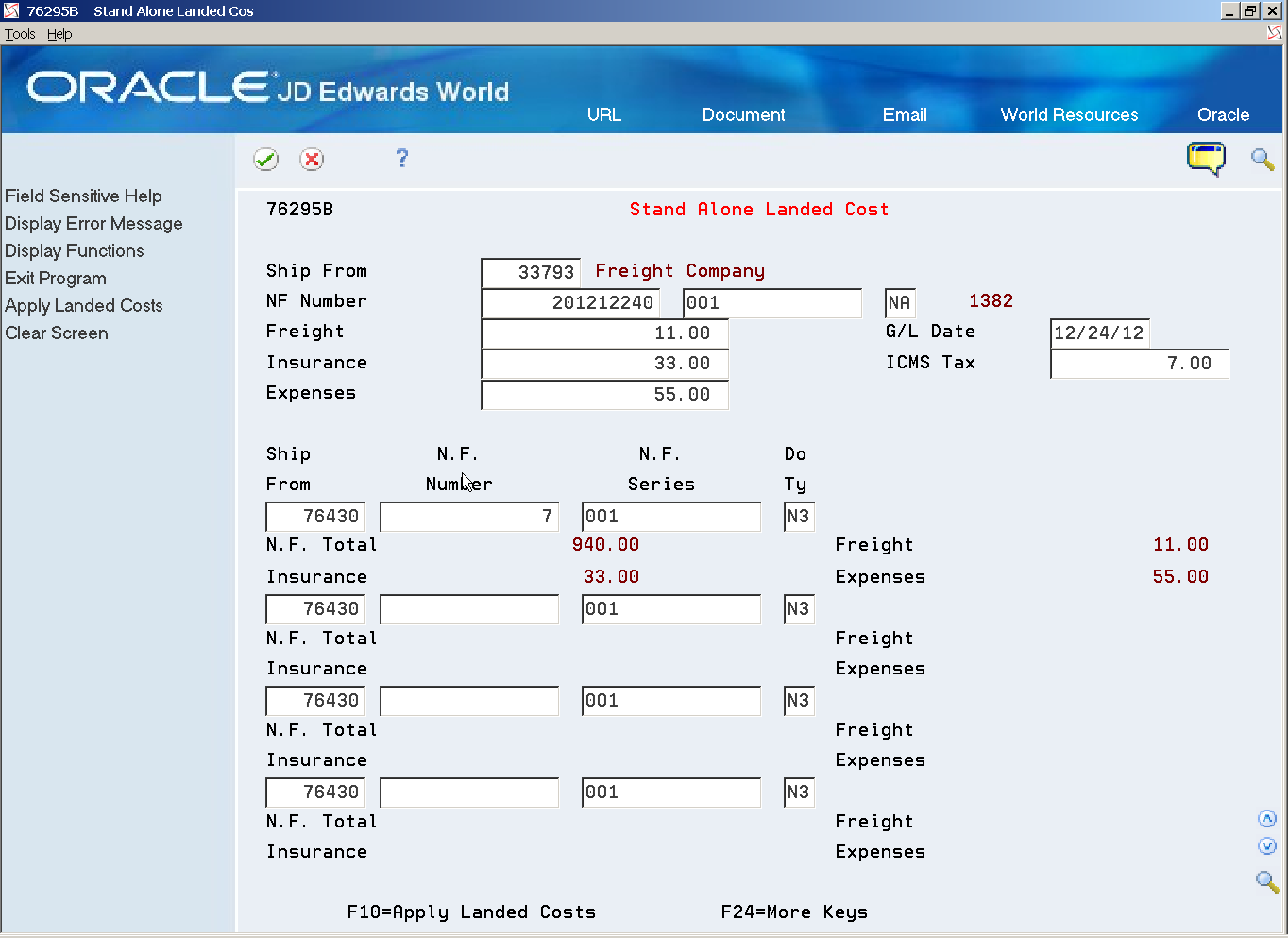1288x938 pixels.
Task: Click the header NF series field 001
Action: point(772,302)
